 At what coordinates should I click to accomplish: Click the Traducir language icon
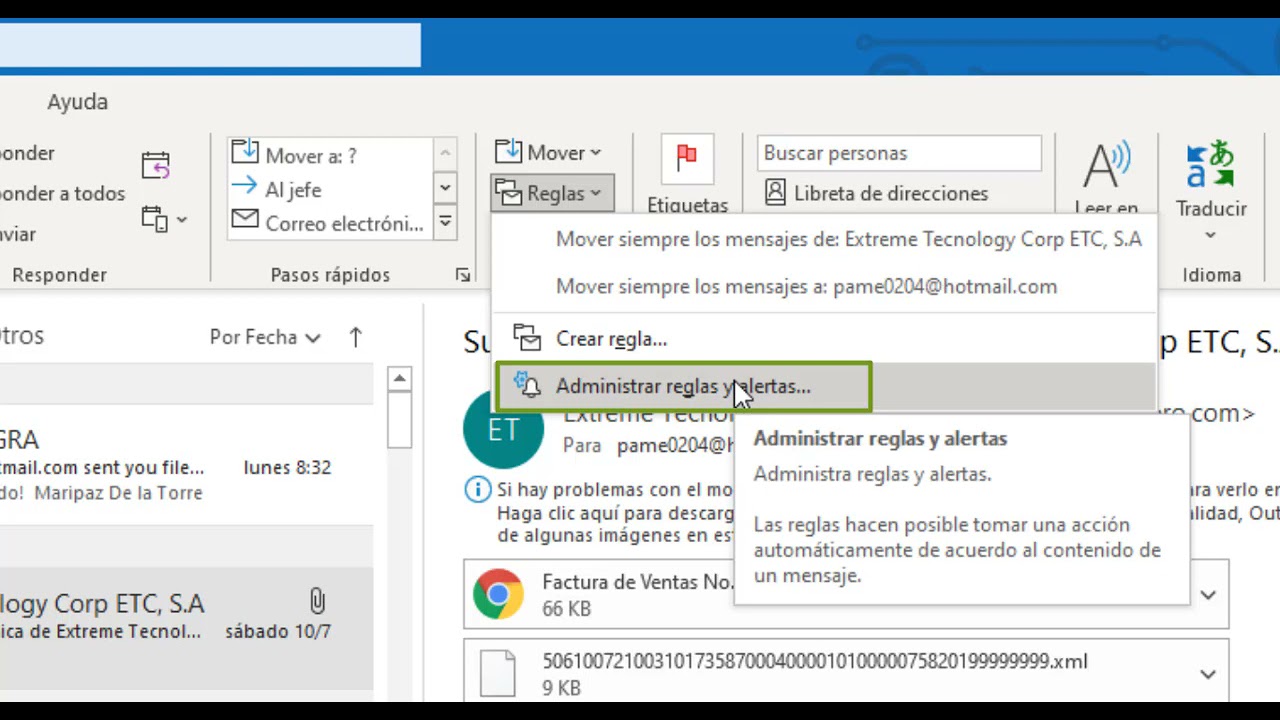tap(1210, 165)
